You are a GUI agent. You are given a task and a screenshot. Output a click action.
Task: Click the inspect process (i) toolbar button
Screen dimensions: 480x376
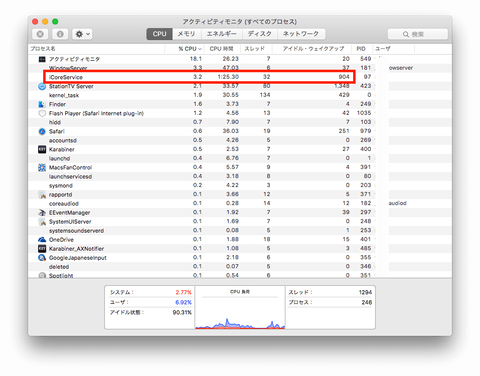point(60,34)
